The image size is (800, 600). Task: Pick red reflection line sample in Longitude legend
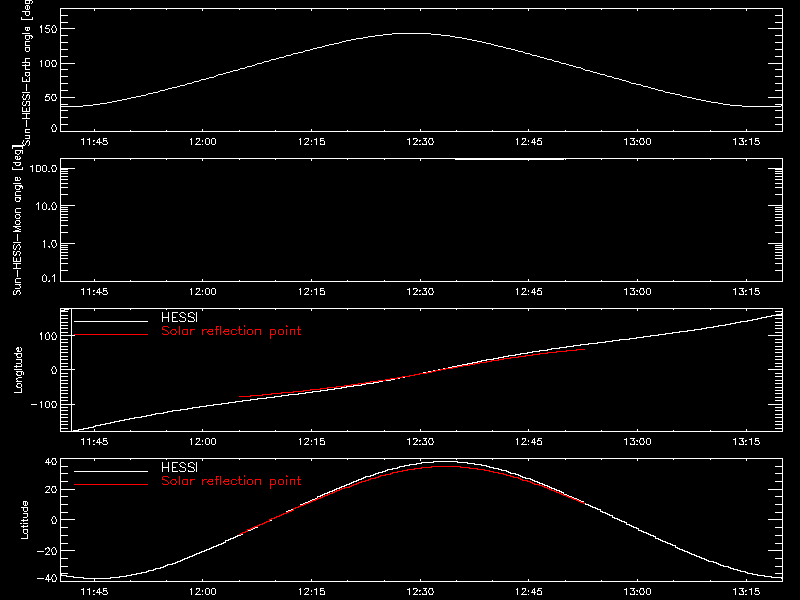coord(111,335)
